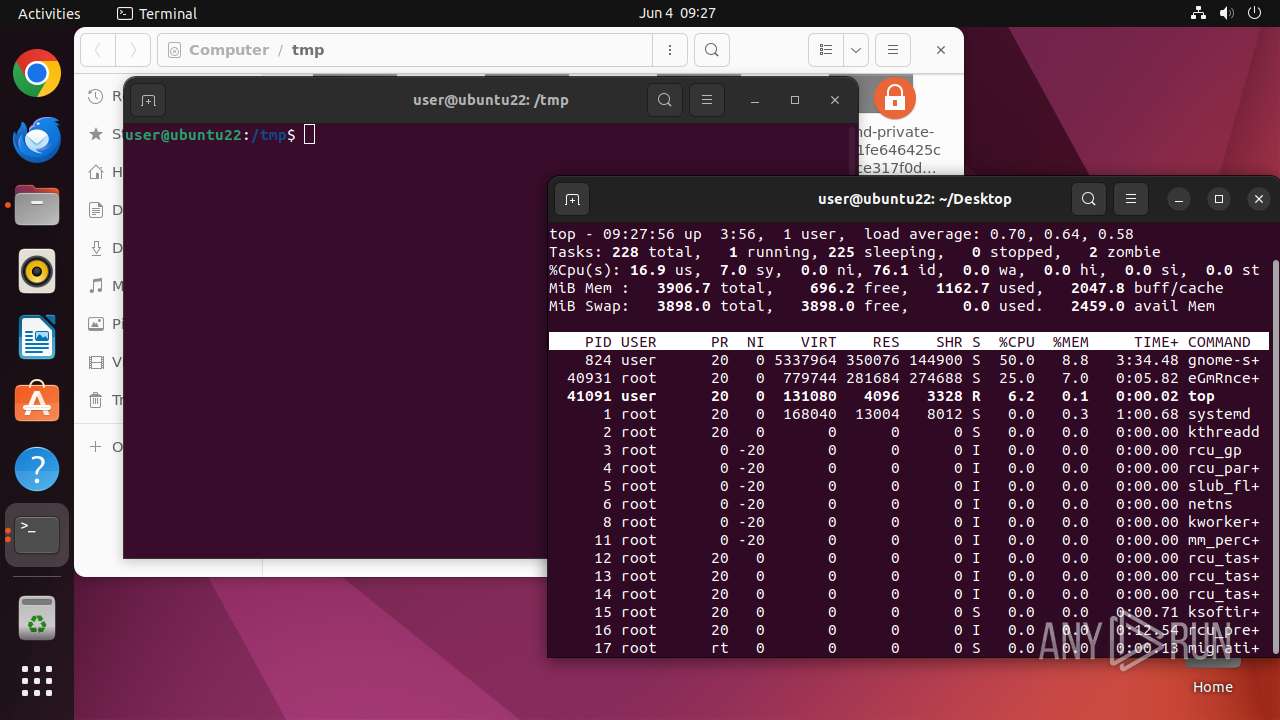Click search icon in the /tmp terminal

click(x=665, y=100)
